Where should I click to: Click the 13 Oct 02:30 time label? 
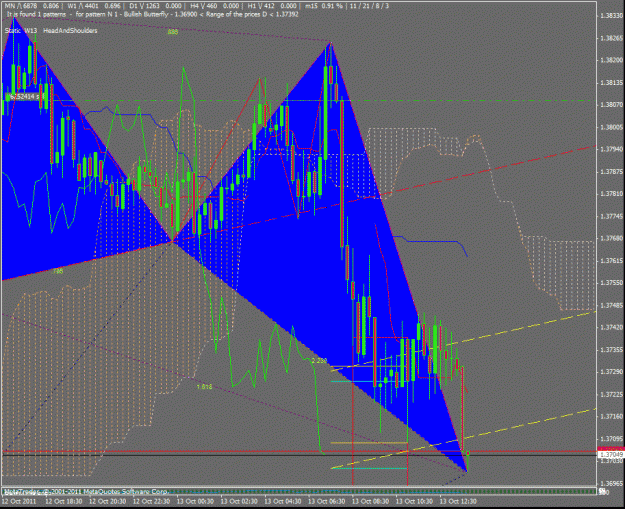(239, 501)
